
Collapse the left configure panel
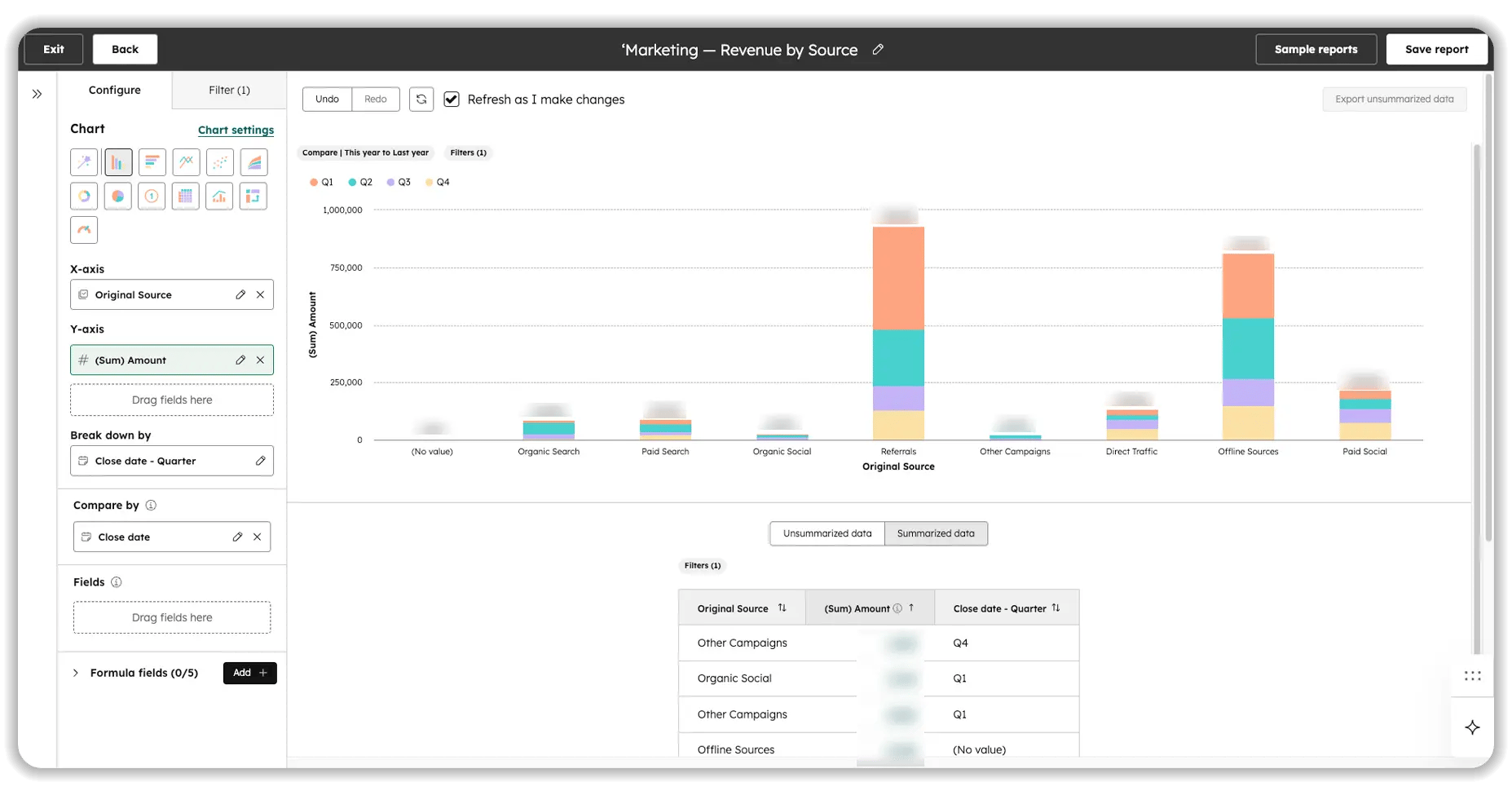(37, 94)
